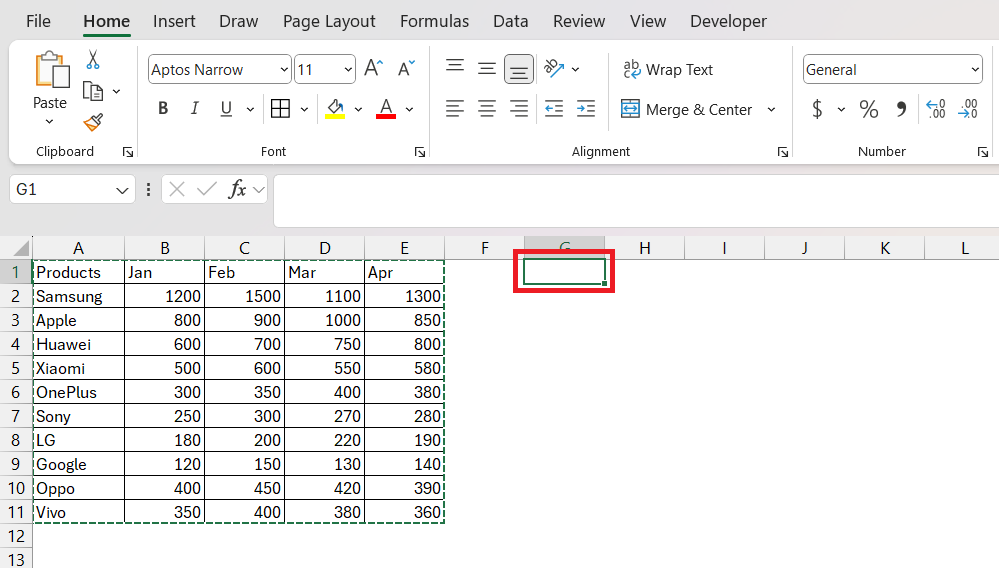This screenshot has width=999, height=568.
Task: Open Number format dialog launcher
Action: [x=983, y=152]
